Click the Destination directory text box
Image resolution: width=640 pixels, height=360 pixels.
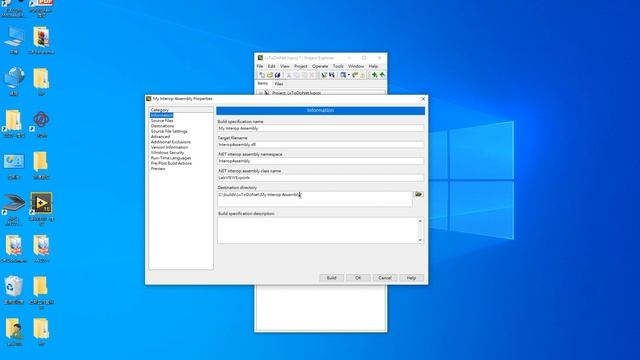click(315, 199)
